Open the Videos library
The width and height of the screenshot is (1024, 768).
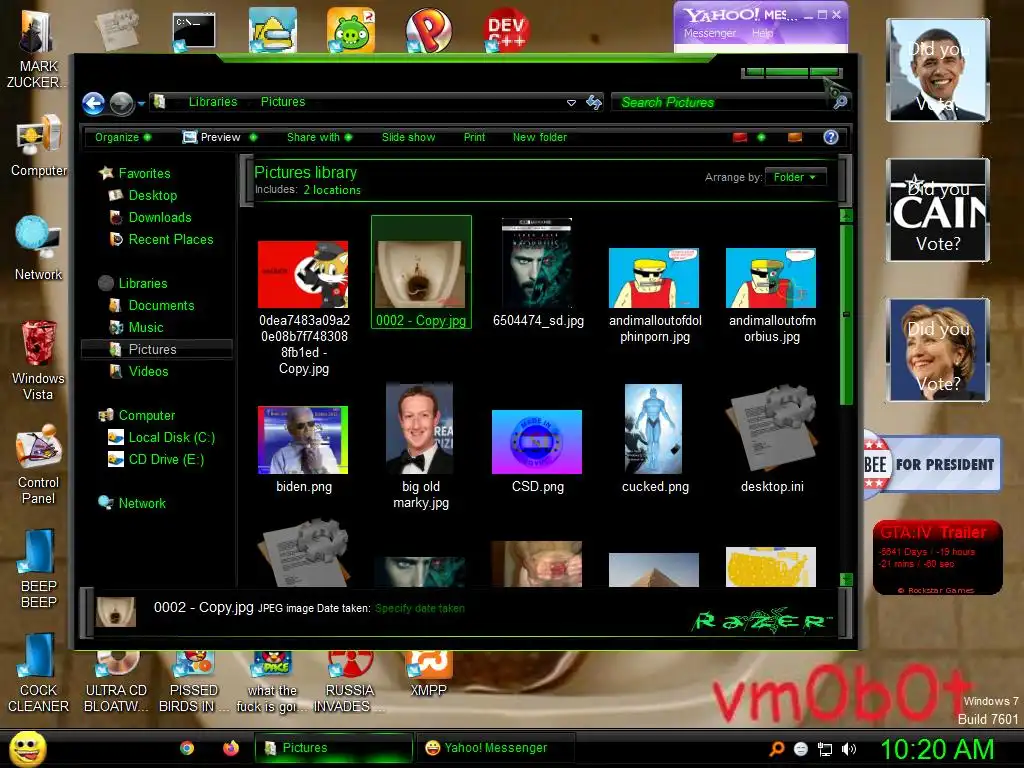(x=148, y=372)
